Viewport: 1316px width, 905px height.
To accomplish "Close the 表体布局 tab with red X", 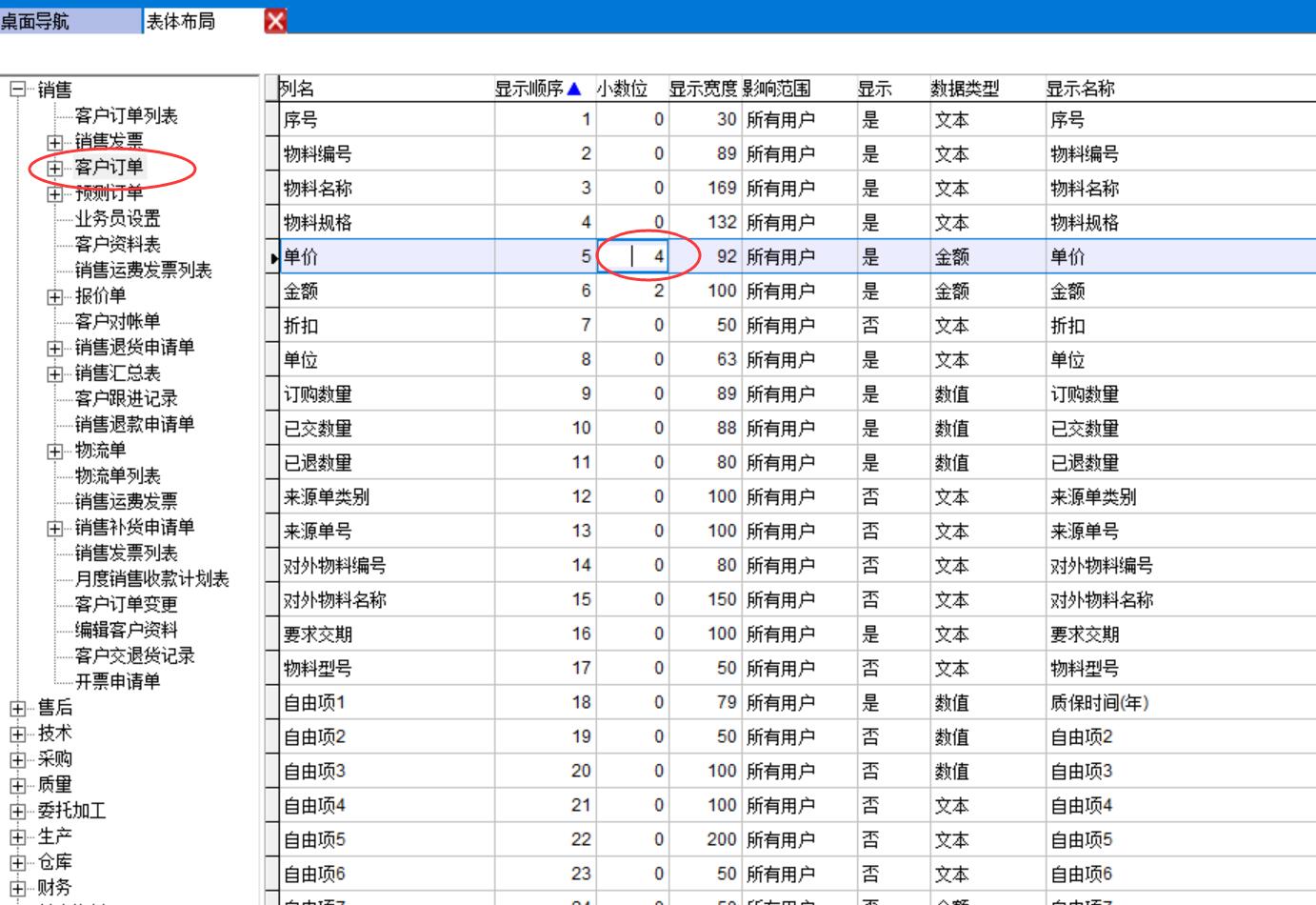I will [275, 21].
